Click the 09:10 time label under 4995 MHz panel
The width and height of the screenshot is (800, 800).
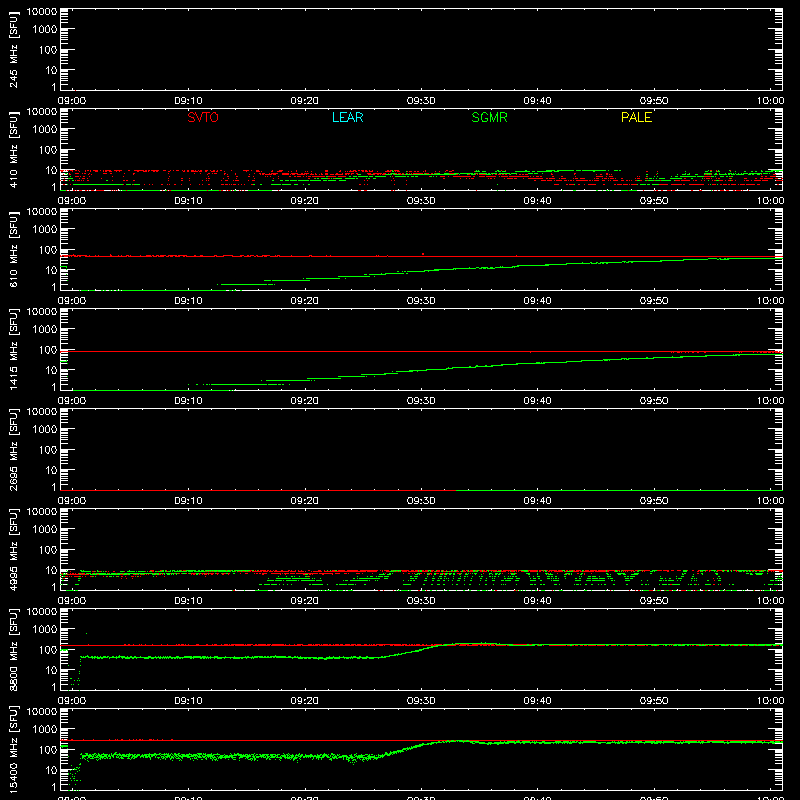(x=188, y=601)
